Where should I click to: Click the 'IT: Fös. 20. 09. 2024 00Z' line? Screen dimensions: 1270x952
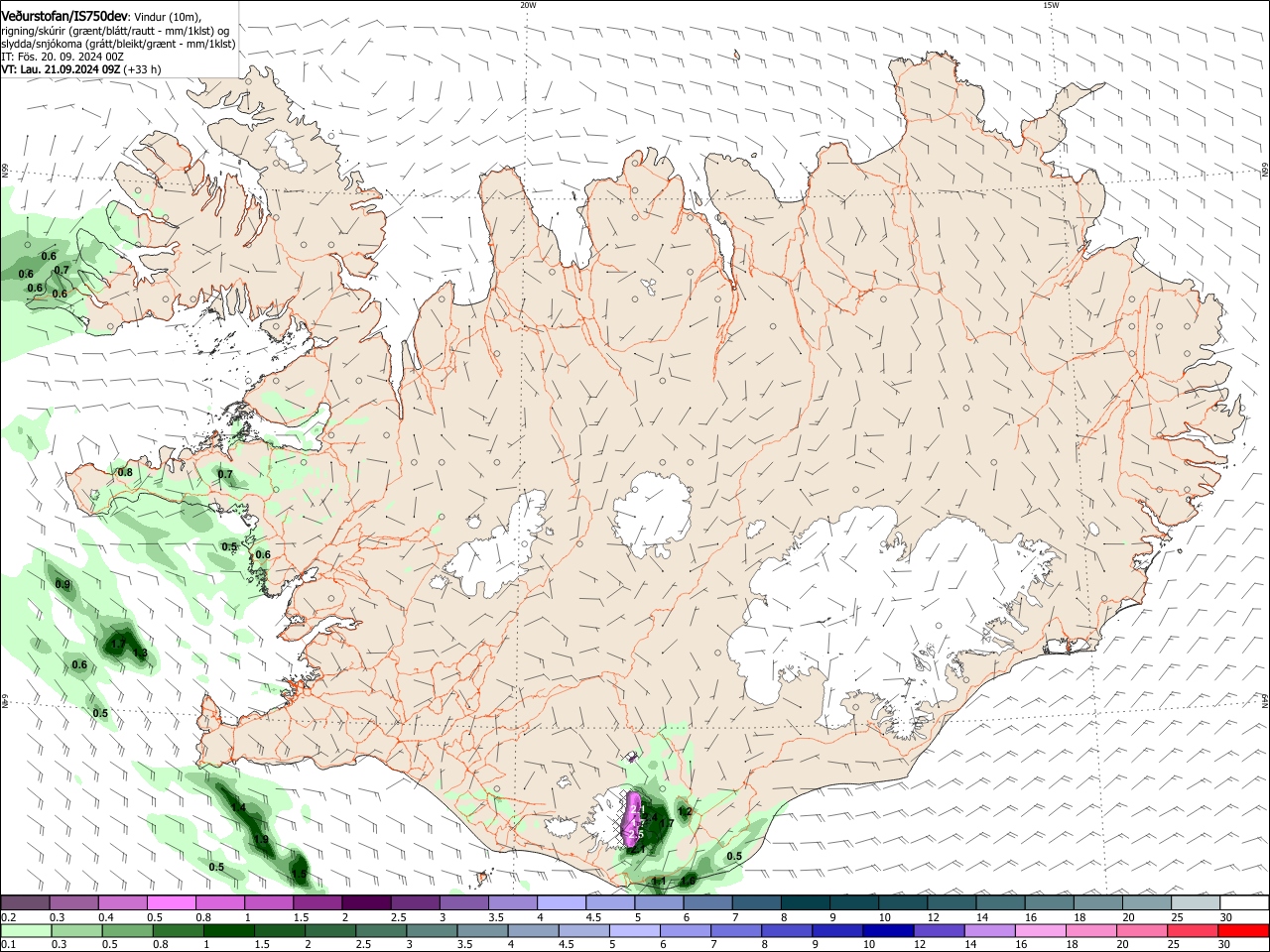[63, 57]
